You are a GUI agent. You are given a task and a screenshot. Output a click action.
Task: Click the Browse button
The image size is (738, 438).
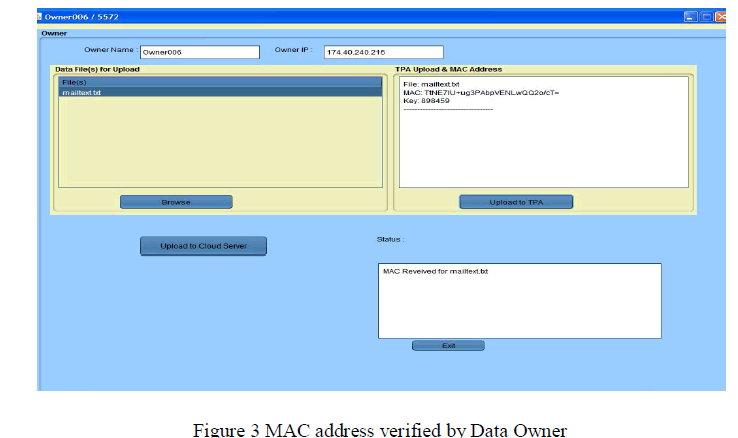click(x=176, y=202)
